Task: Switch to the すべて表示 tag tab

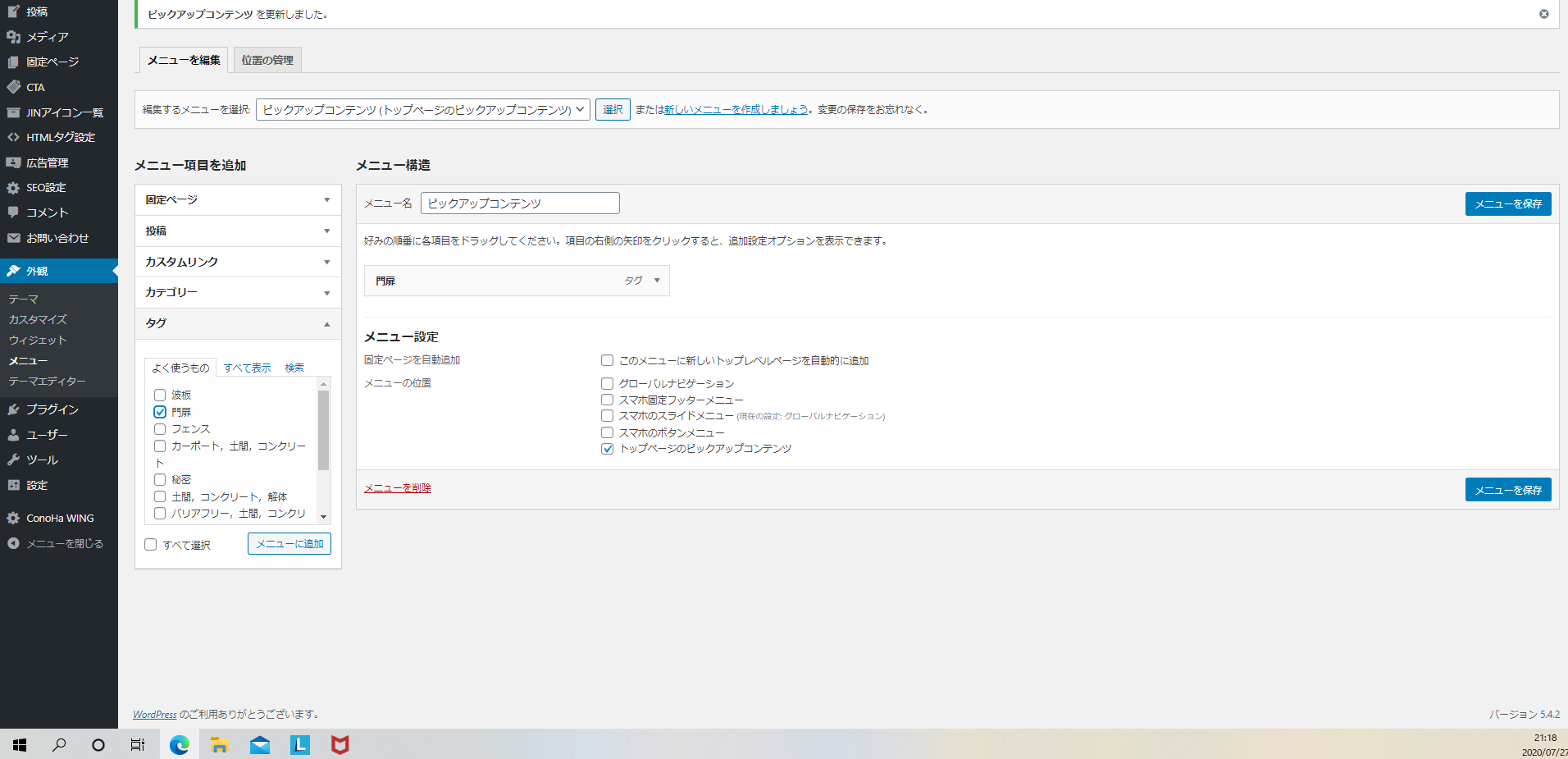Action: pyautogui.click(x=247, y=368)
